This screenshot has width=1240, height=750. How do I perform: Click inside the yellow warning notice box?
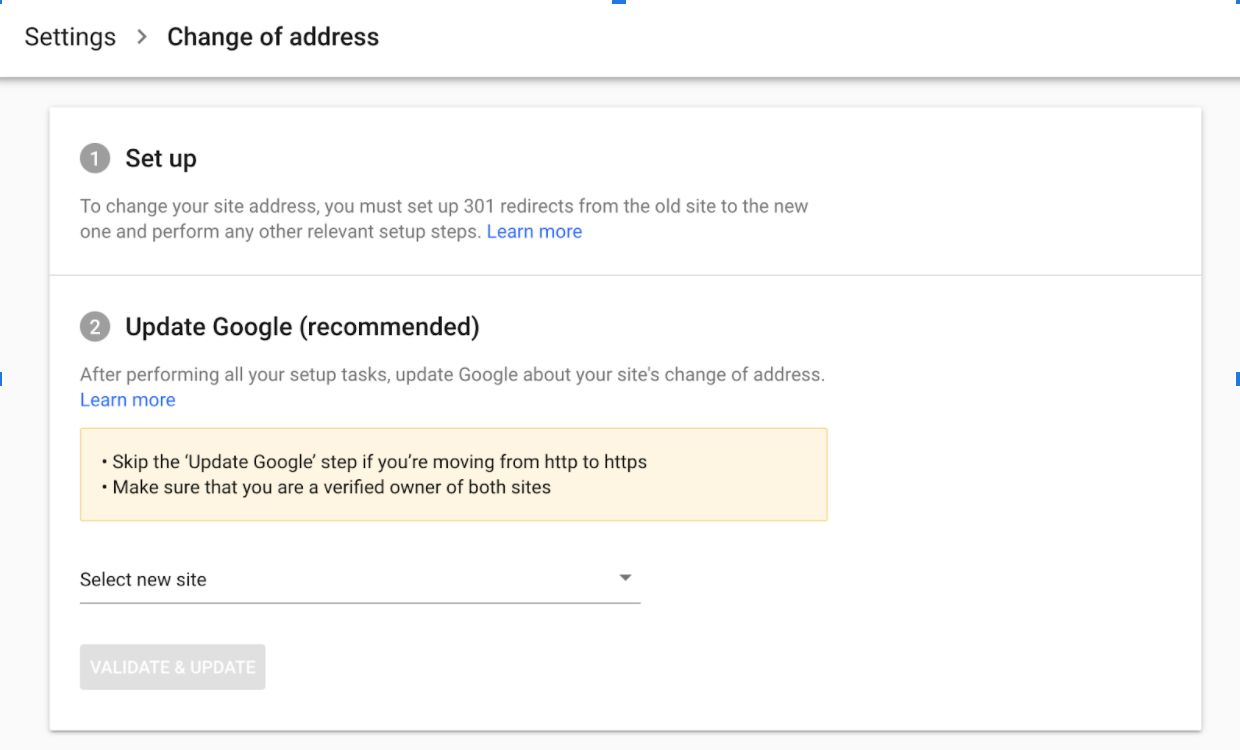pyautogui.click(x=453, y=473)
